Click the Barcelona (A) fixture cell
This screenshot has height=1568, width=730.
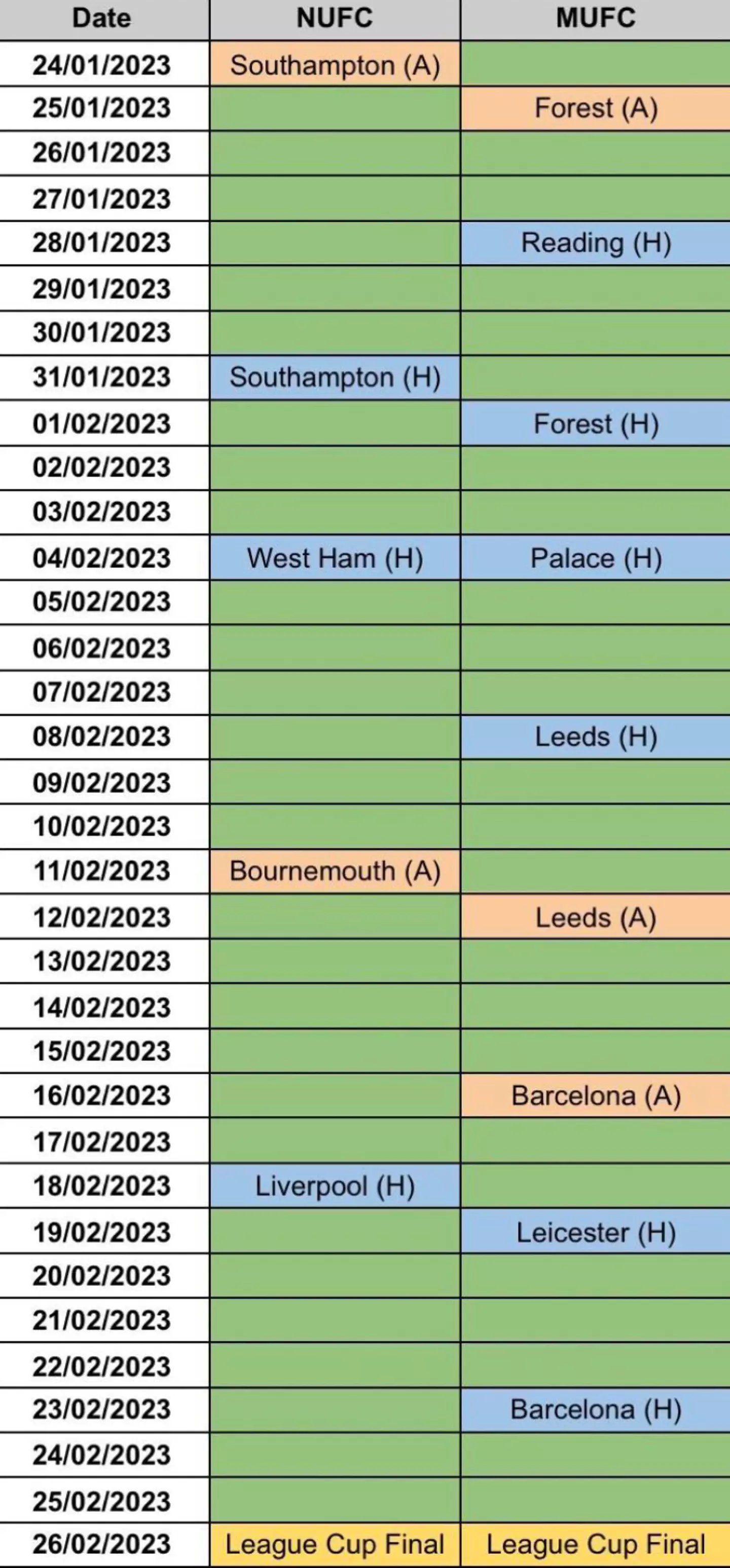596,1096
